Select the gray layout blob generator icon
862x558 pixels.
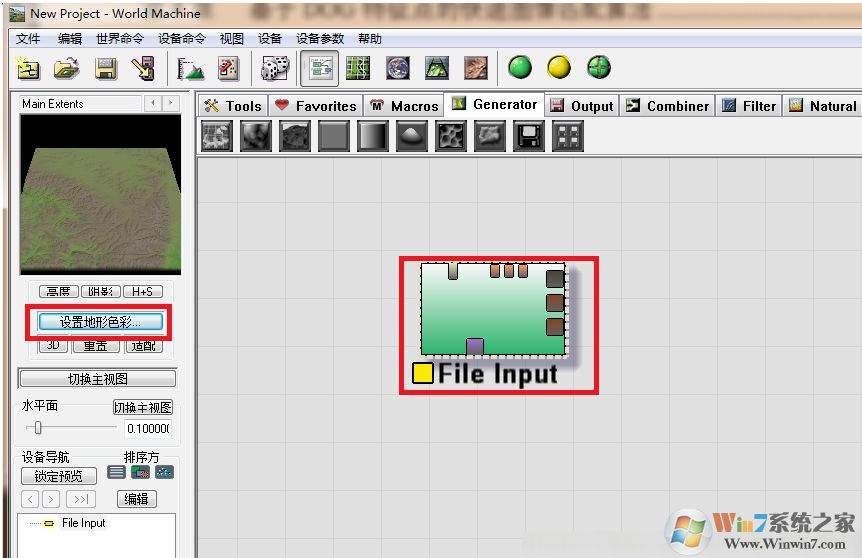(x=490, y=136)
